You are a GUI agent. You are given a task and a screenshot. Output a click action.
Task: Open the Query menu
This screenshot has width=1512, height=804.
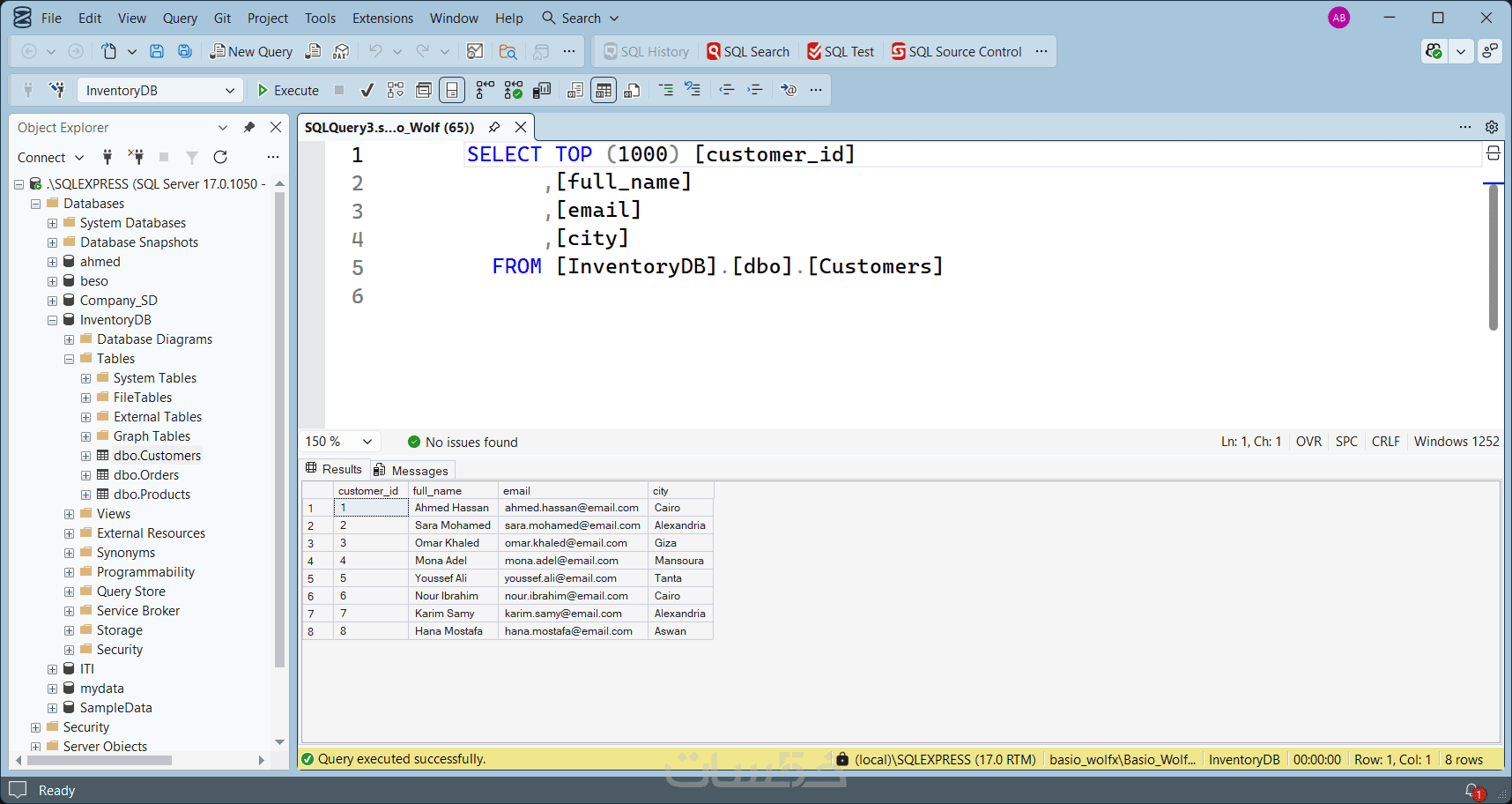180,18
